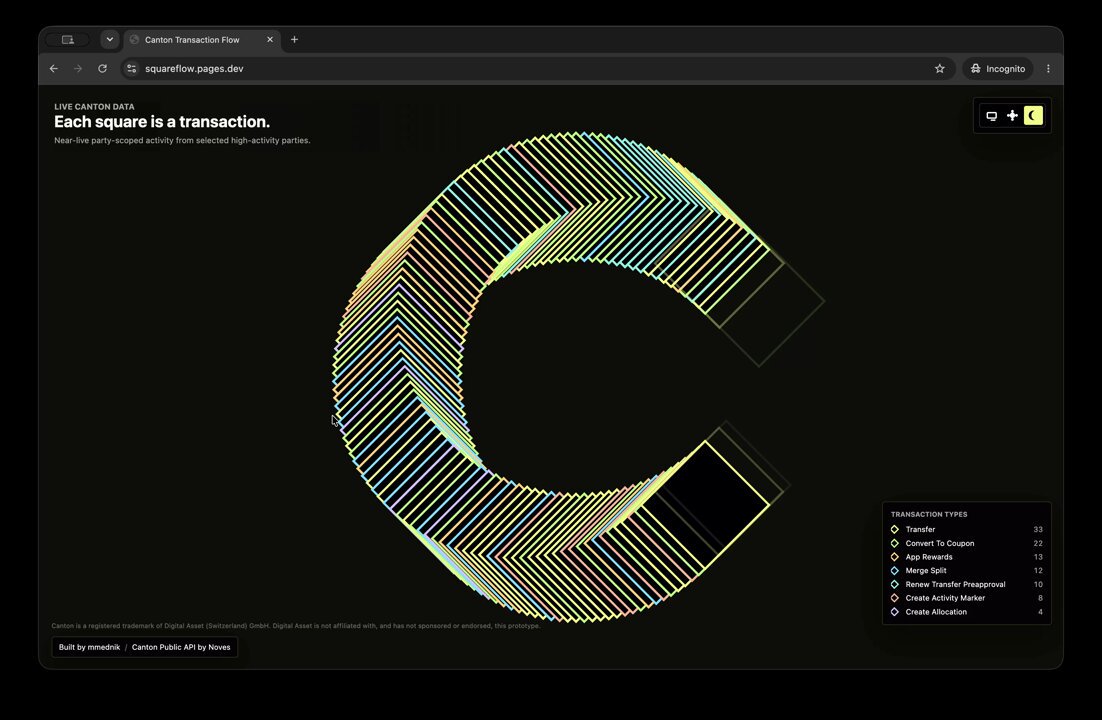This screenshot has height=720, width=1102.
Task: Click the App Rewards legend label
Action: click(929, 557)
